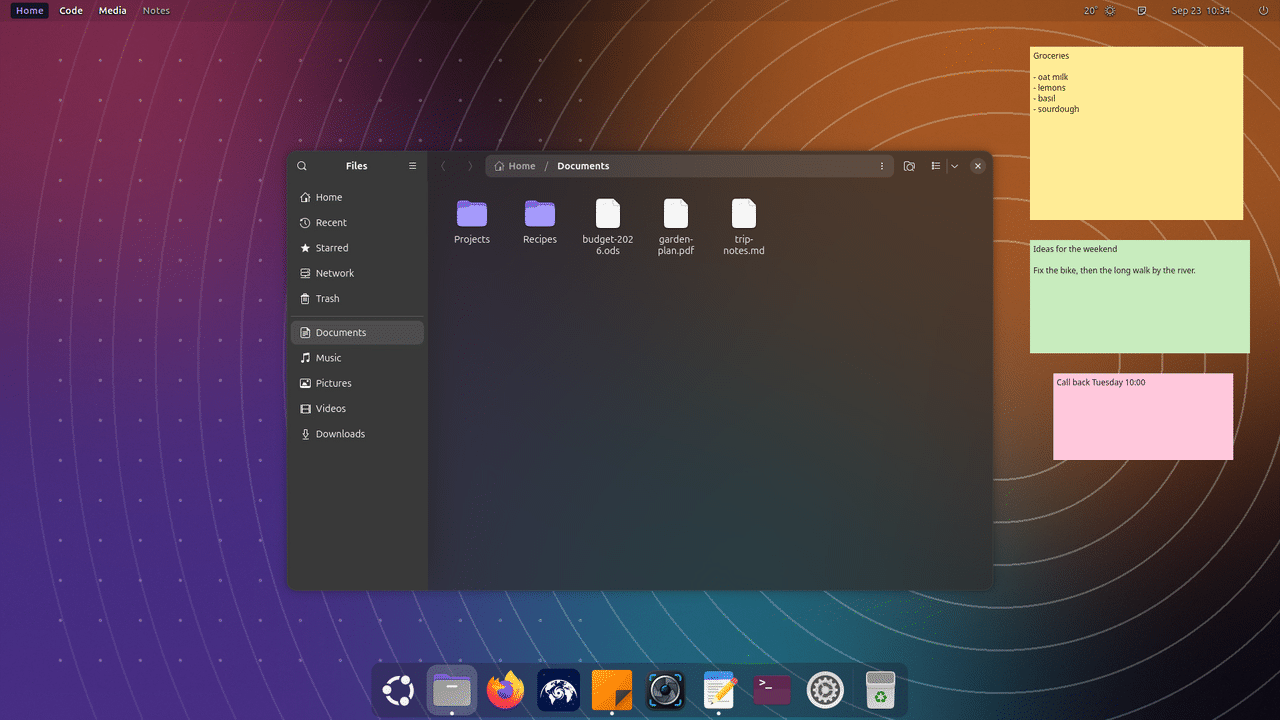Select the Recipes folder icon

[x=540, y=213]
